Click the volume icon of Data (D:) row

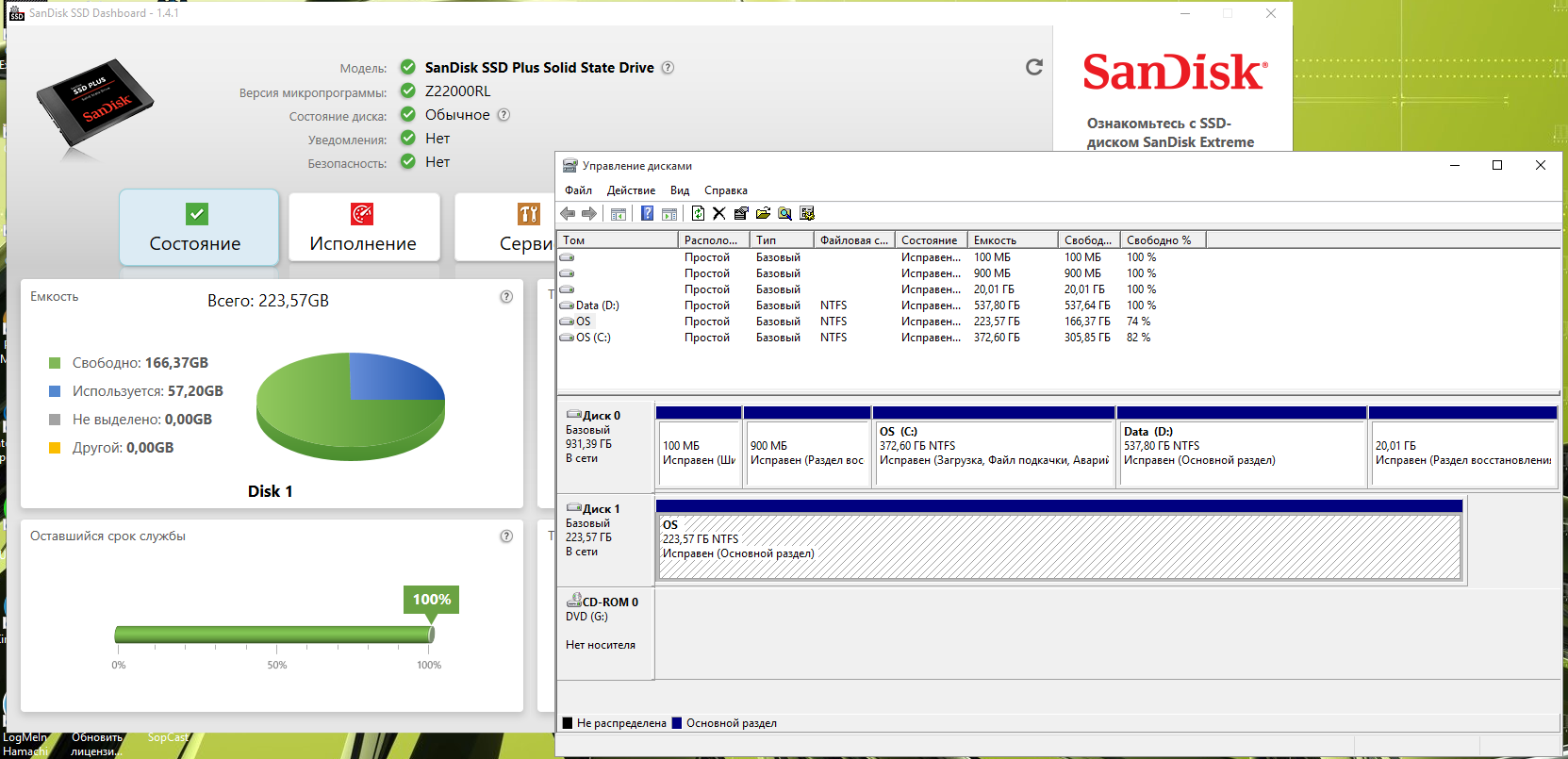[x=567, y=305]
